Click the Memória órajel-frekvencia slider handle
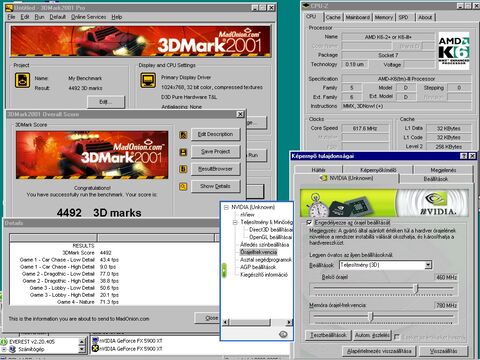The image size is (480, 360). (371, 316)
